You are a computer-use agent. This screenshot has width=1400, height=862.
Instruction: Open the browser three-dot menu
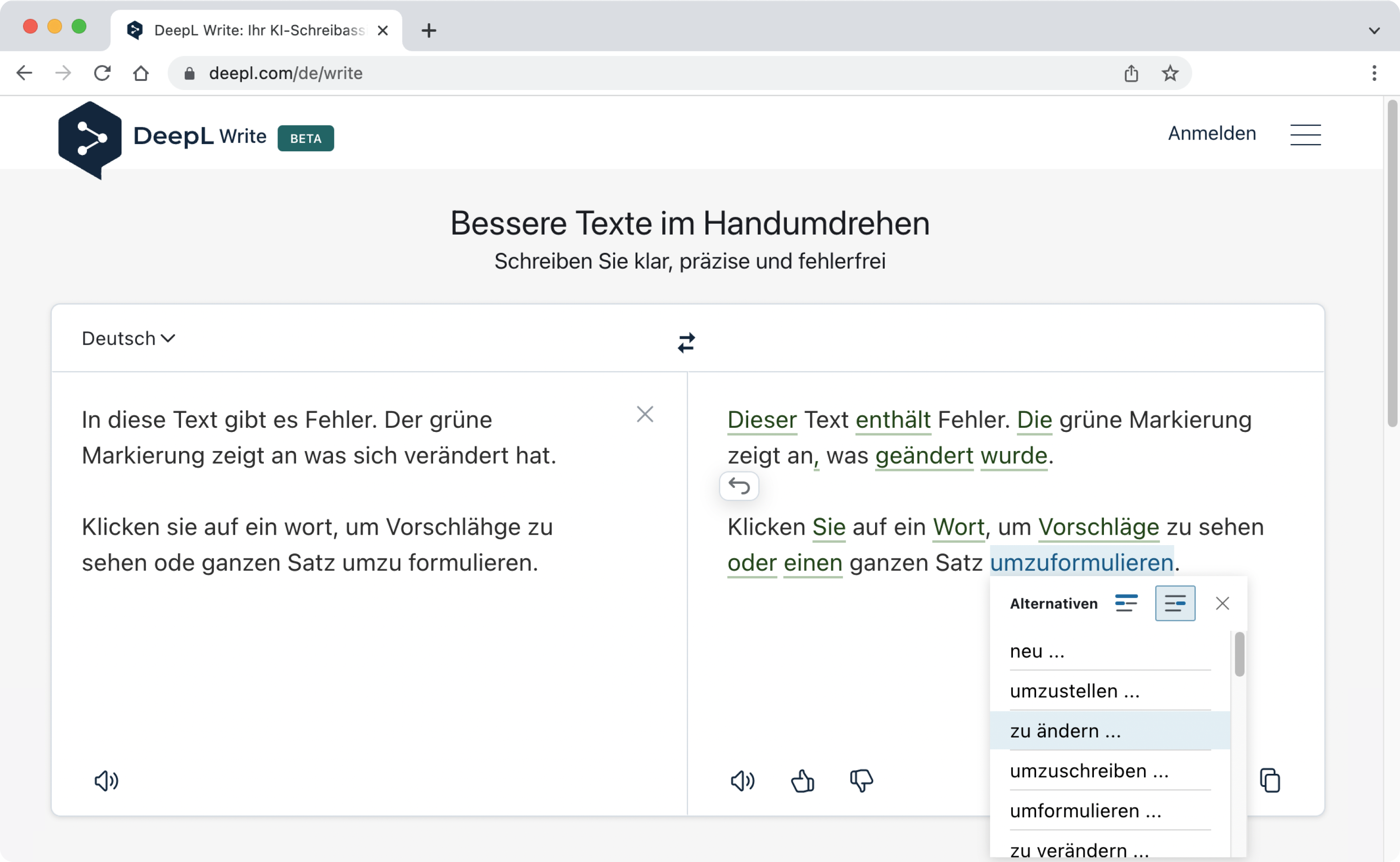(1374, 73)
